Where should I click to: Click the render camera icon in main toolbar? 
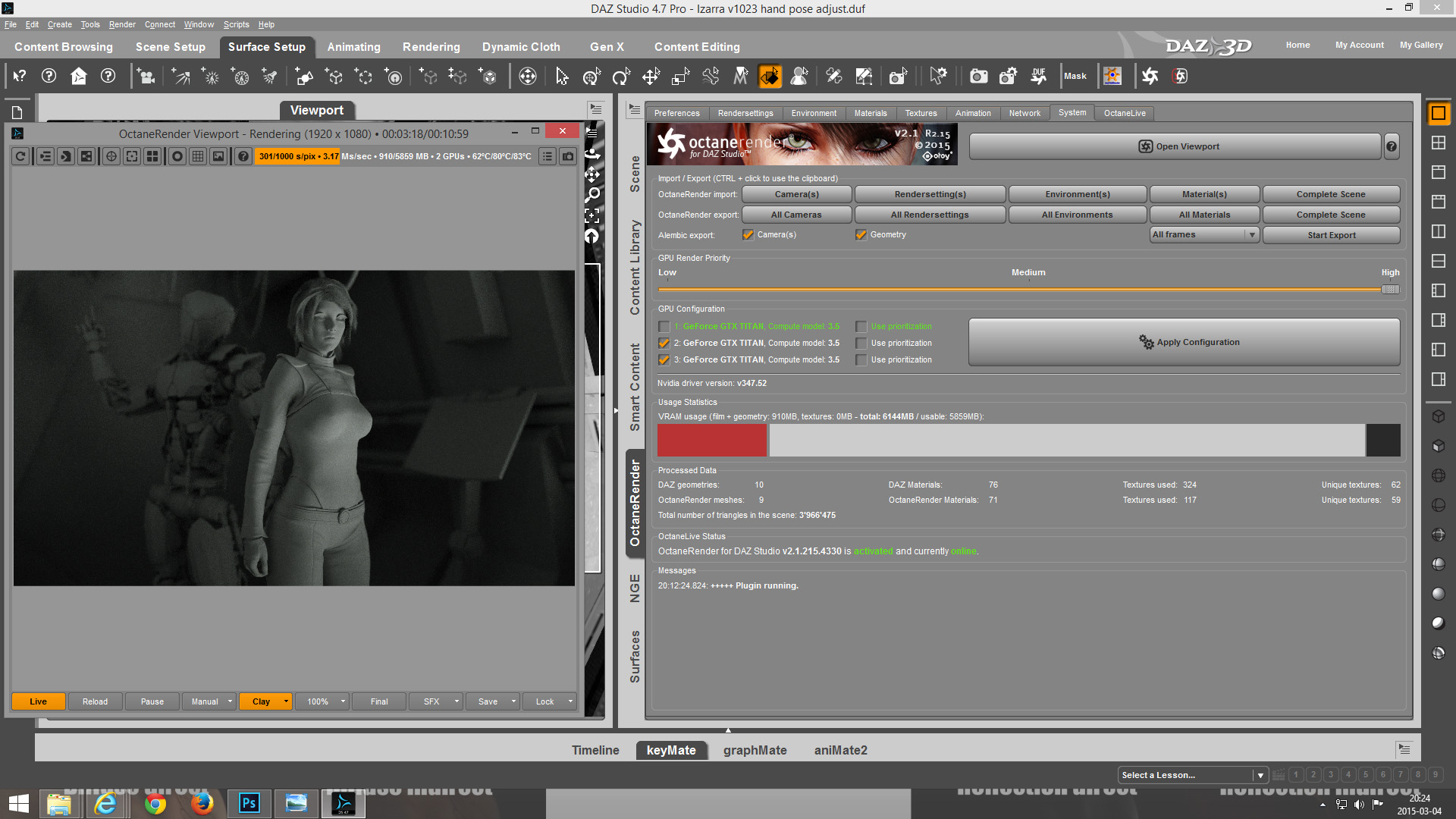pyautogui.click(x=979, y=76)
